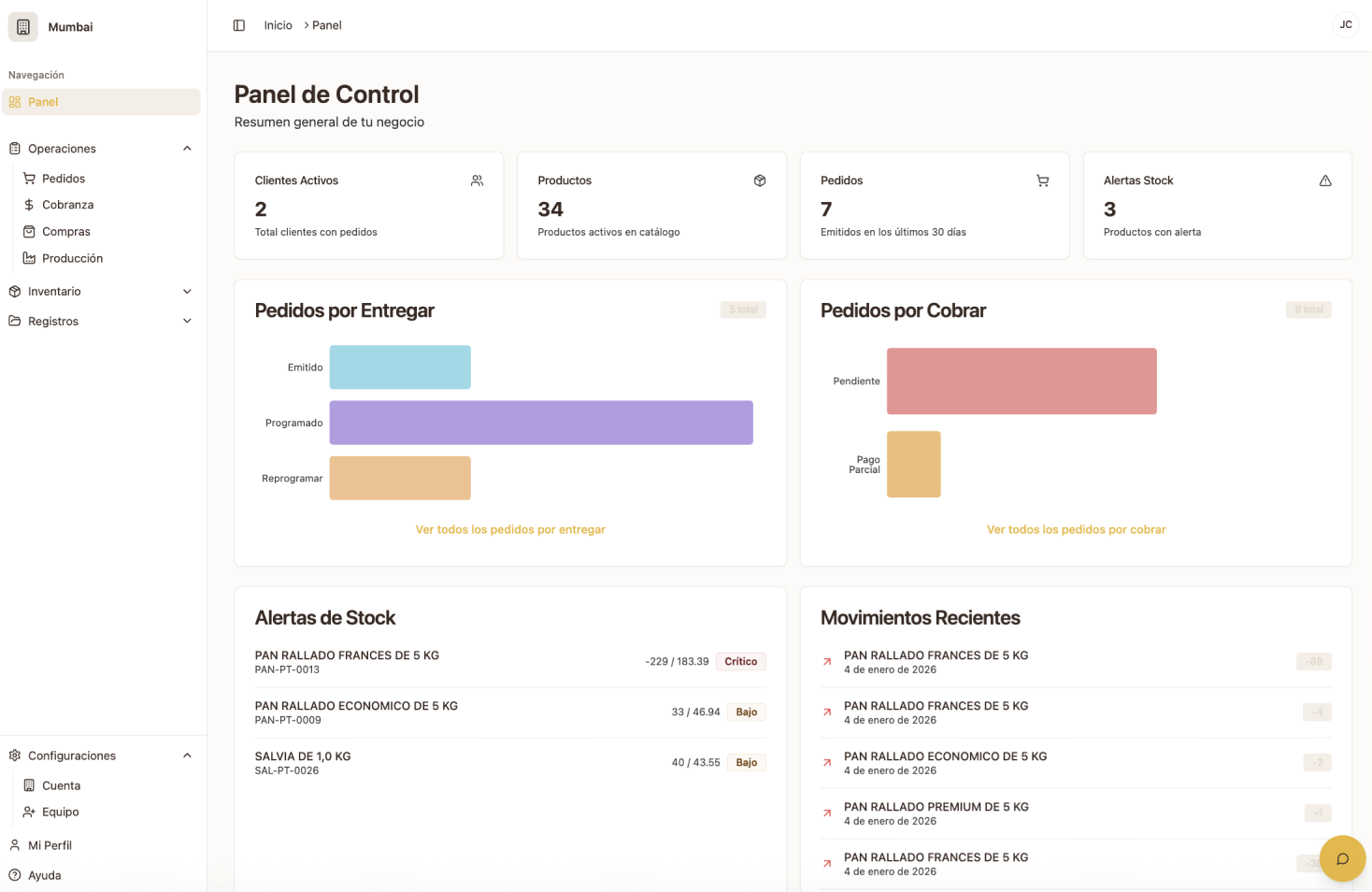Viewport: 1372px width, 892px height.
Task: Click the Clientes Activos users icon
Action: pyautogui.click(x=477, y=180)
